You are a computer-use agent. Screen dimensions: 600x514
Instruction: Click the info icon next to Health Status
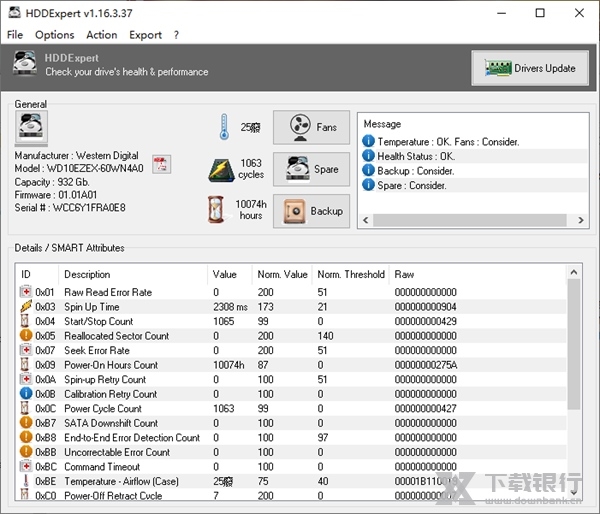tap(368, 156)
